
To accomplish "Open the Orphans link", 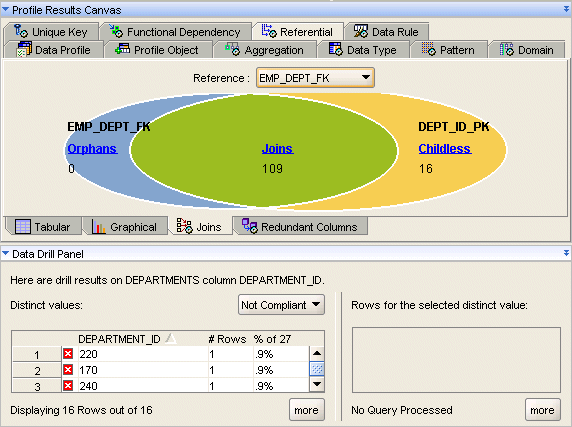I will [x=92, y=149].
